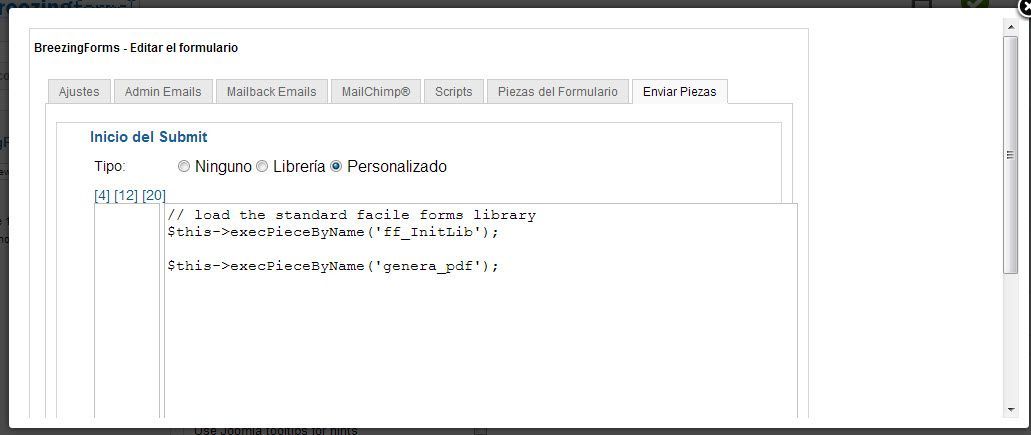
Task: Click inside the PHP code text area
Action: point(481,311)
